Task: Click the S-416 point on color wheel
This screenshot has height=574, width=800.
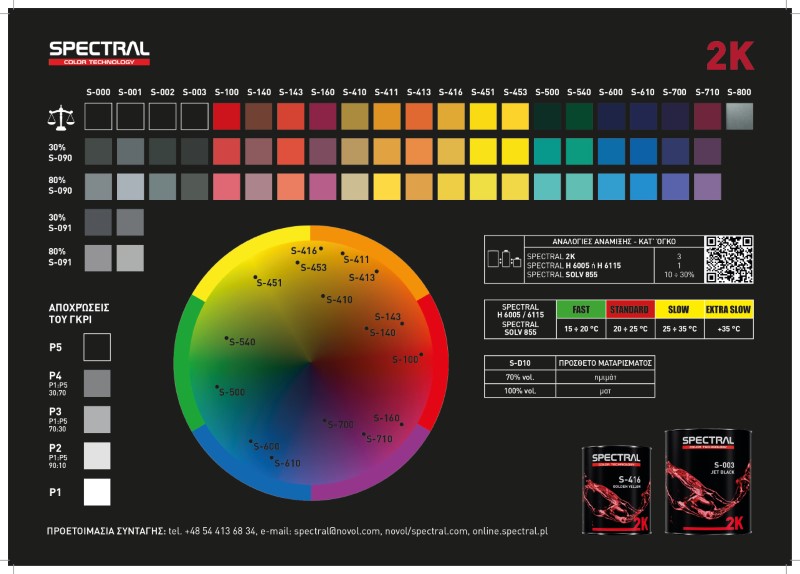Action: tap(321, 249)
